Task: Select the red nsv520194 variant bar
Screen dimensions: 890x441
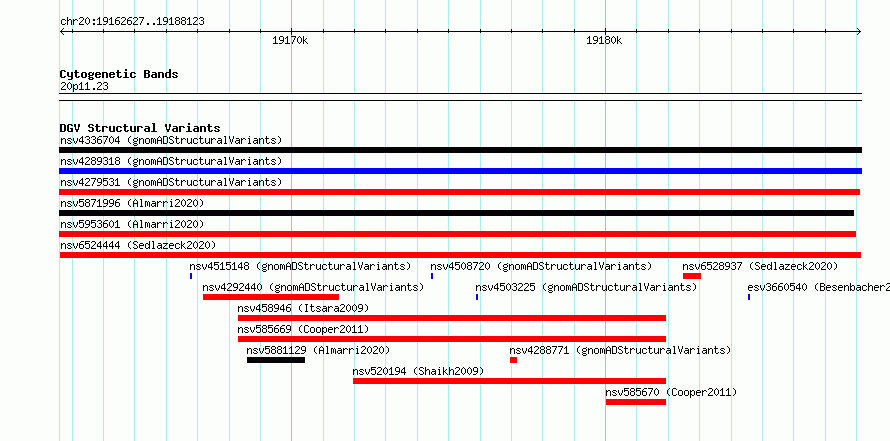Action: pyautogui.click(x=509, y=381)
